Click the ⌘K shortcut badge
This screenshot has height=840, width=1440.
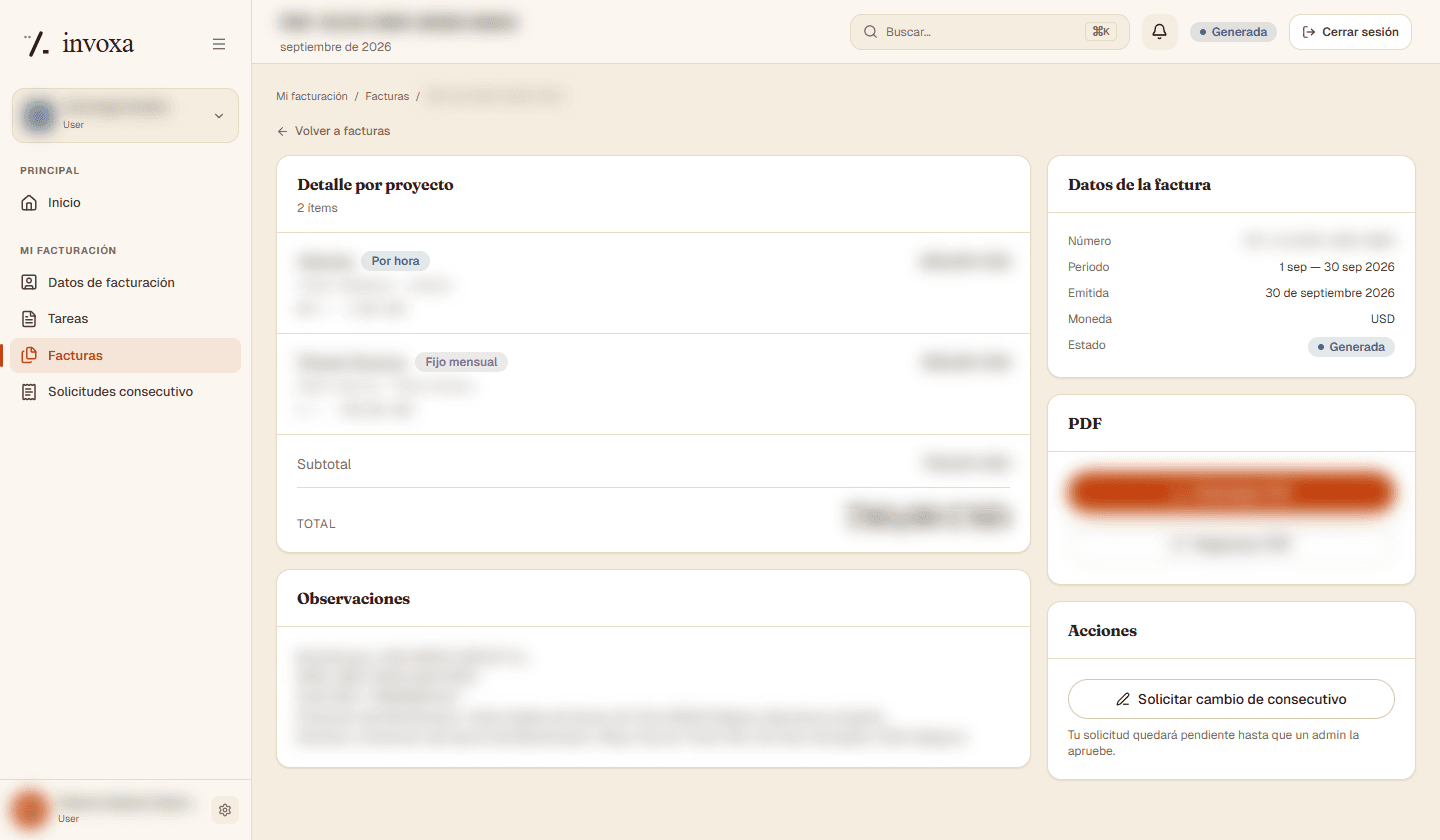click(x=1101, y=32)
